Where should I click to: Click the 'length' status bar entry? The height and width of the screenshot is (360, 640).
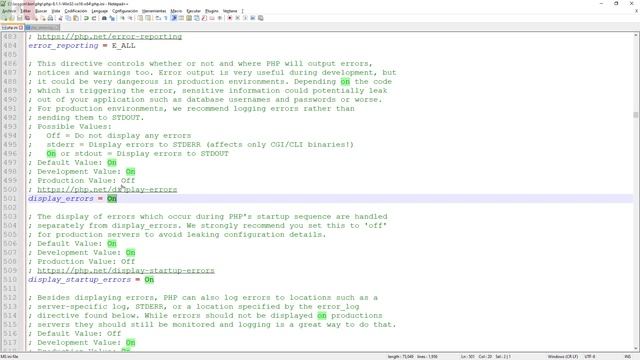(400, 357)
